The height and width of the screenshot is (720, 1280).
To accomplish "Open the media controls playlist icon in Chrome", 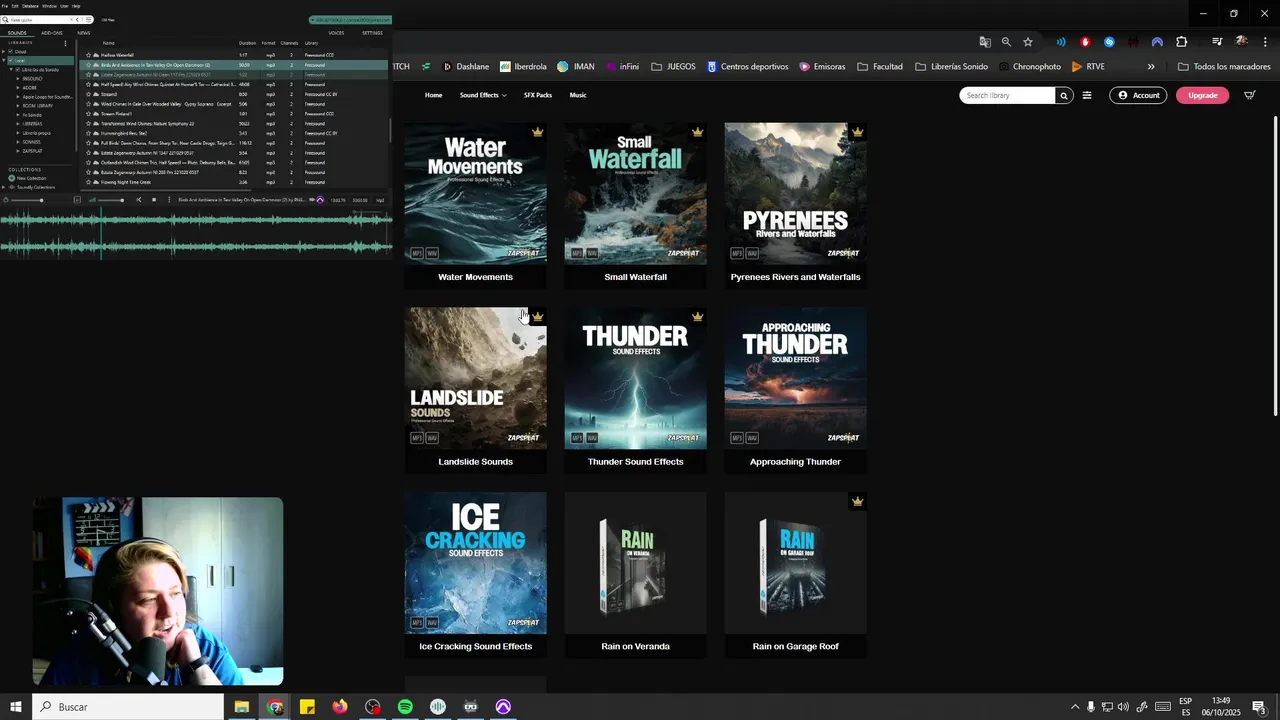I will 1217,42.
